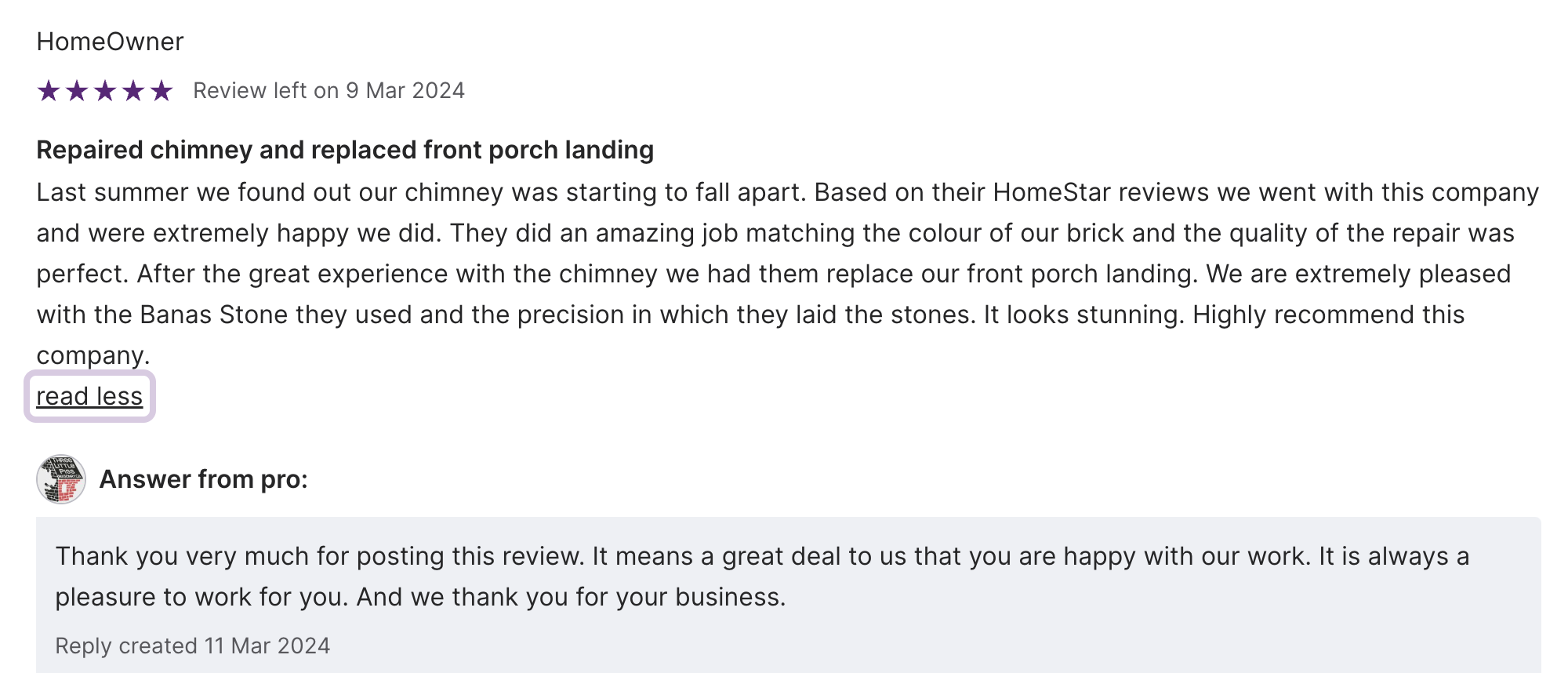Click the fourth purple rating star
Image resolution: width=1568 pixels, height=673 pixels.
tap(133, 91)
